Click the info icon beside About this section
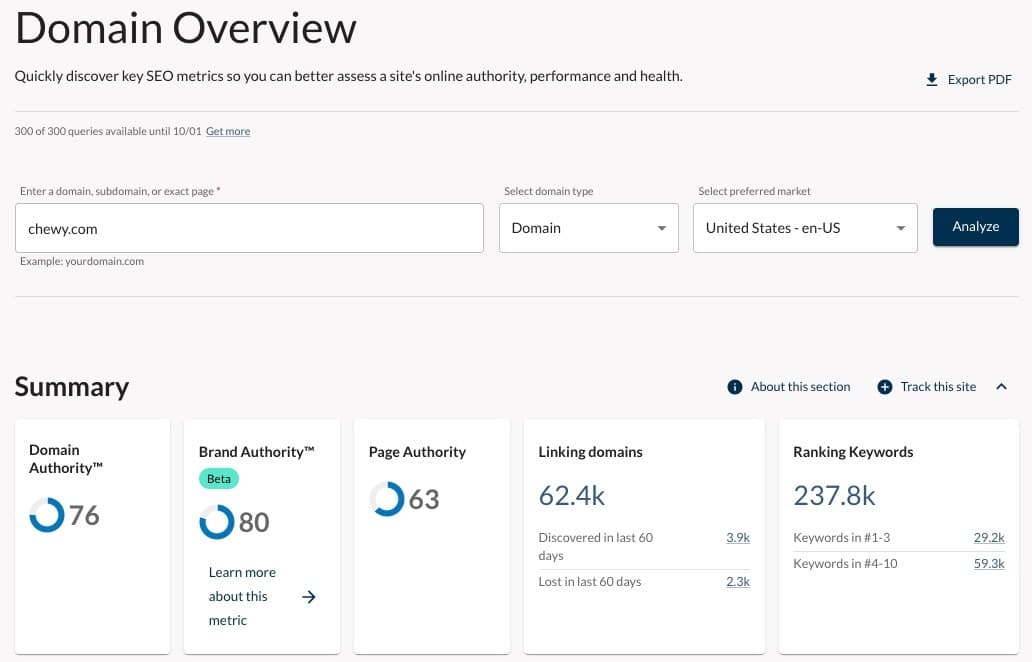Screen dimensions: 1032x662 [x=735, y=386]
